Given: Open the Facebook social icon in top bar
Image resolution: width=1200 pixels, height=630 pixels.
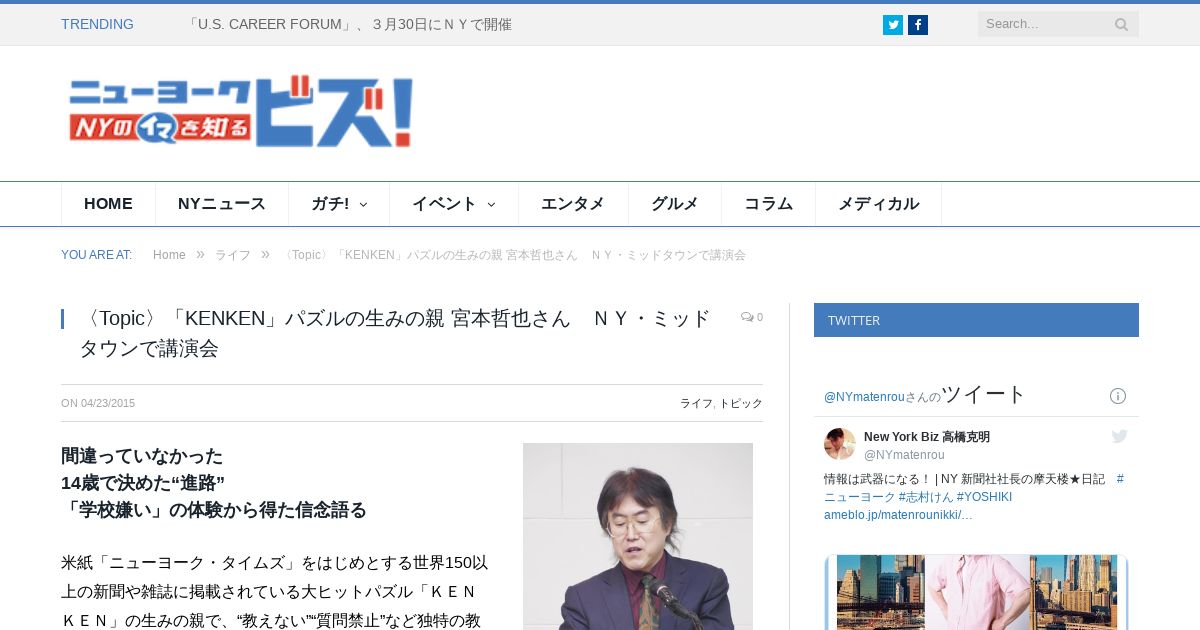Looking at the screenshot, I should coord(918,25).
